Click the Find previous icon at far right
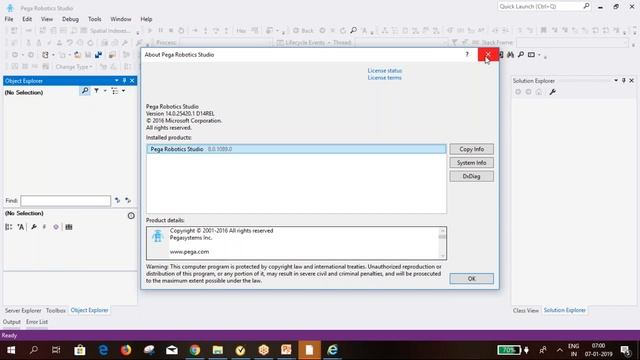The height and width of the screenshot is (360, 640). pos(128,200)
